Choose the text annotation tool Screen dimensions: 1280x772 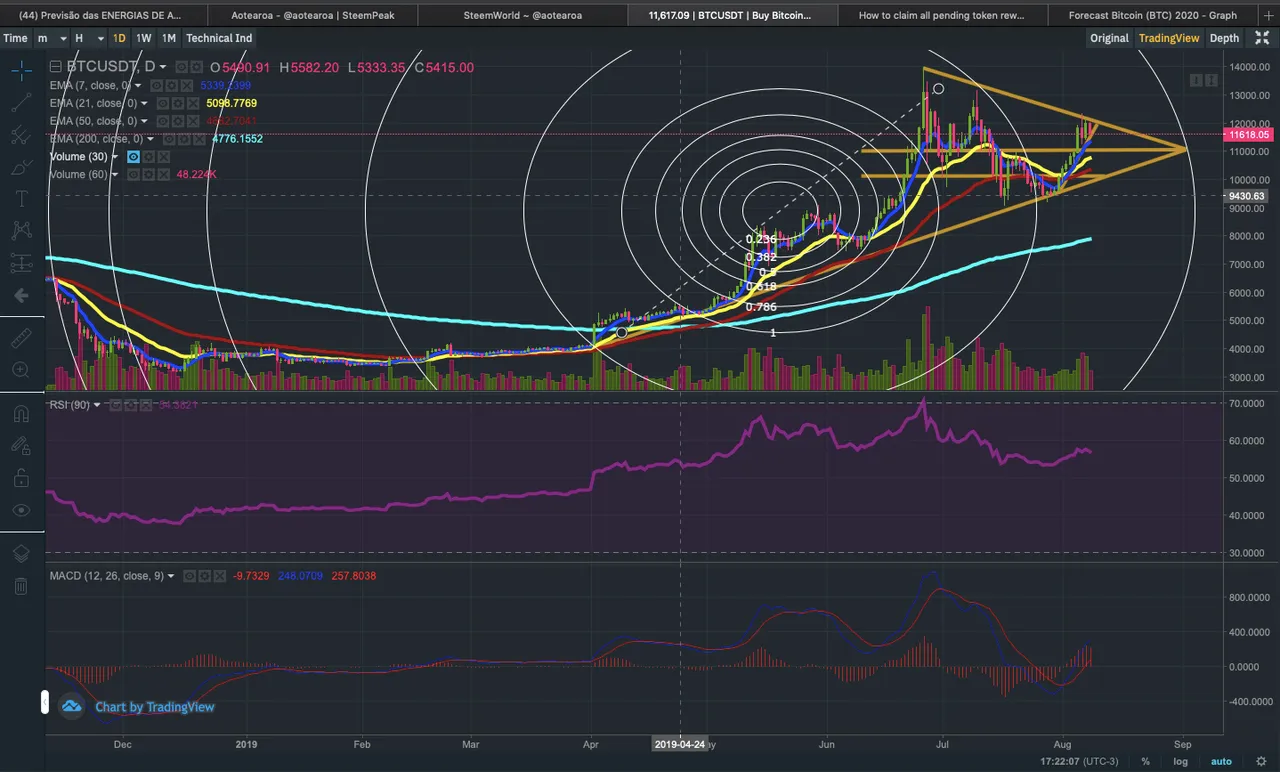click(21, 198)
